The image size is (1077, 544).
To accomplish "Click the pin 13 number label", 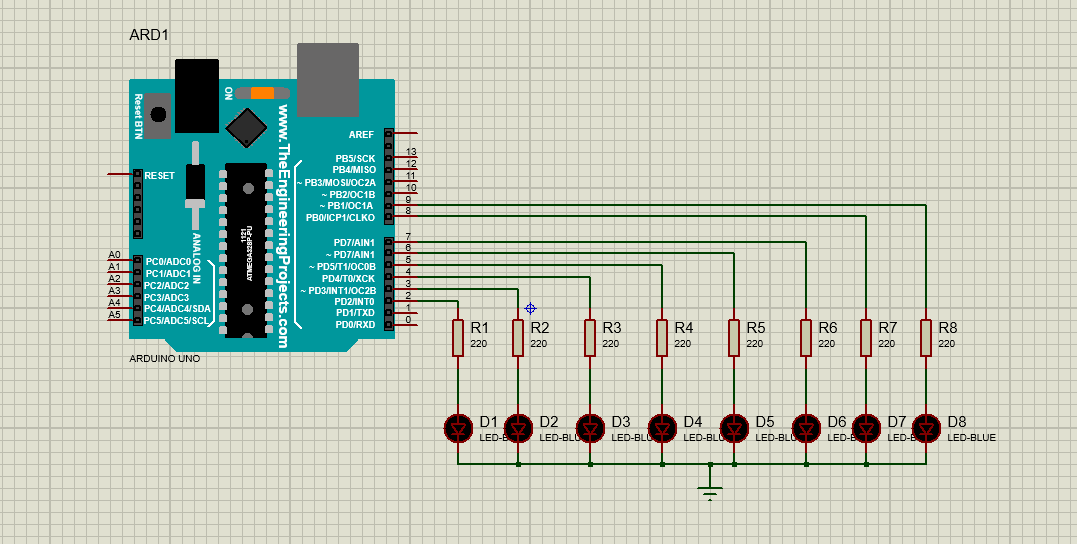I will pyautogui.click(x=411, y=152).
